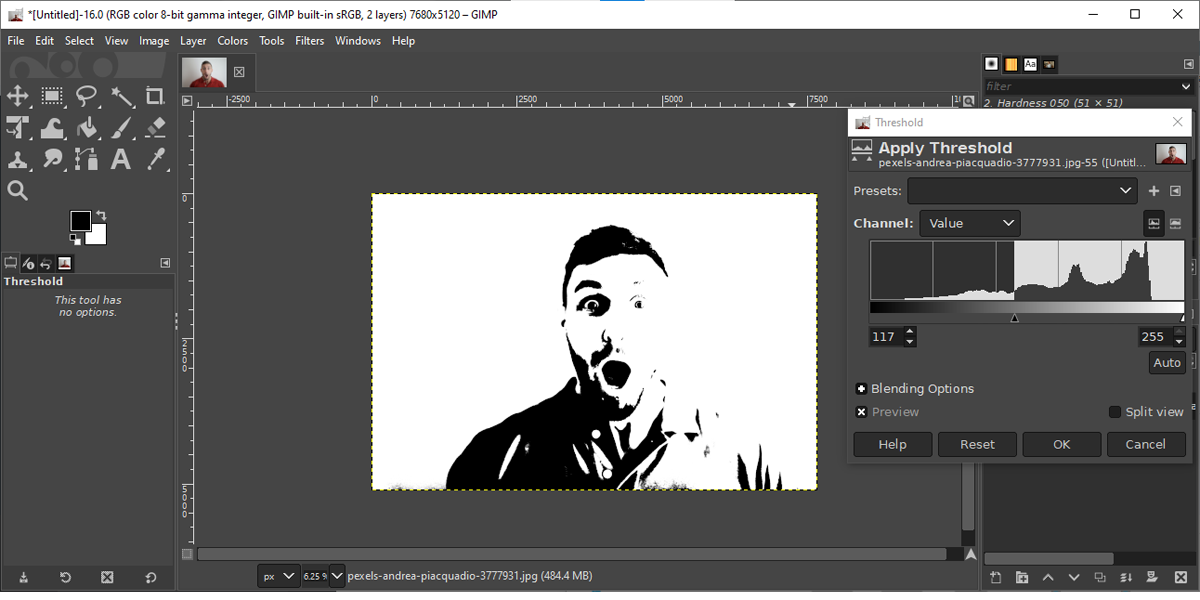Image resolution: width=1200 pixels, height=600 pixels.
Task: Switch histogram to logarithmic view
Action: [x=1176, y=223]
